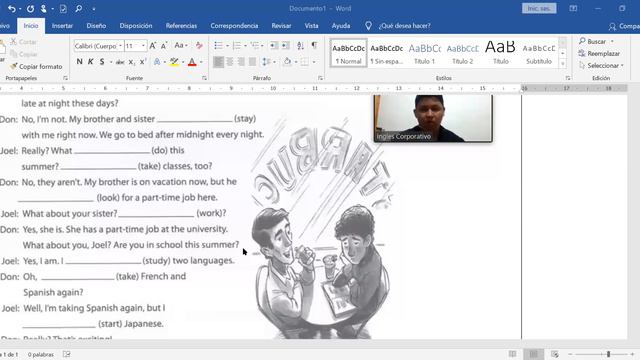Viewport: 640px width, 360px height.
Task: Open the Referencias tab
Action: [x=181, y=26]
